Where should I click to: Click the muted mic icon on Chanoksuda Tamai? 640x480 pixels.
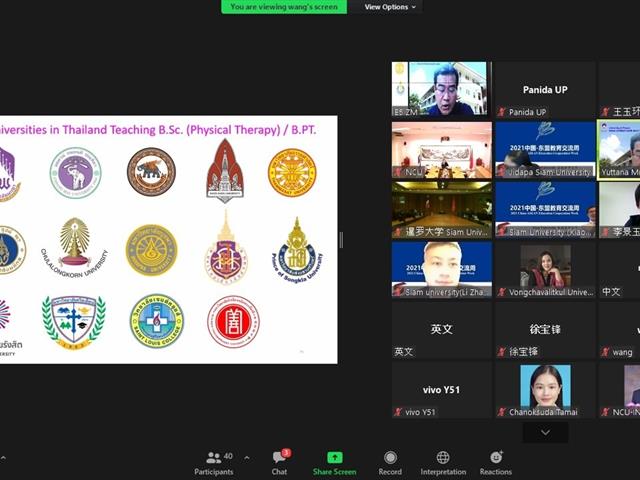pyautogui.click(x=501, y=412)
